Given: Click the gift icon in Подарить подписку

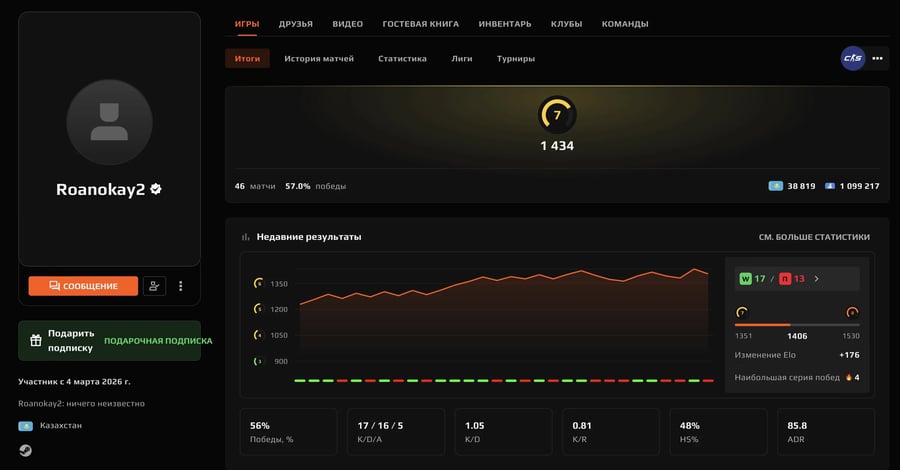Looking at the screenshot, I should (x=36, y=340).
